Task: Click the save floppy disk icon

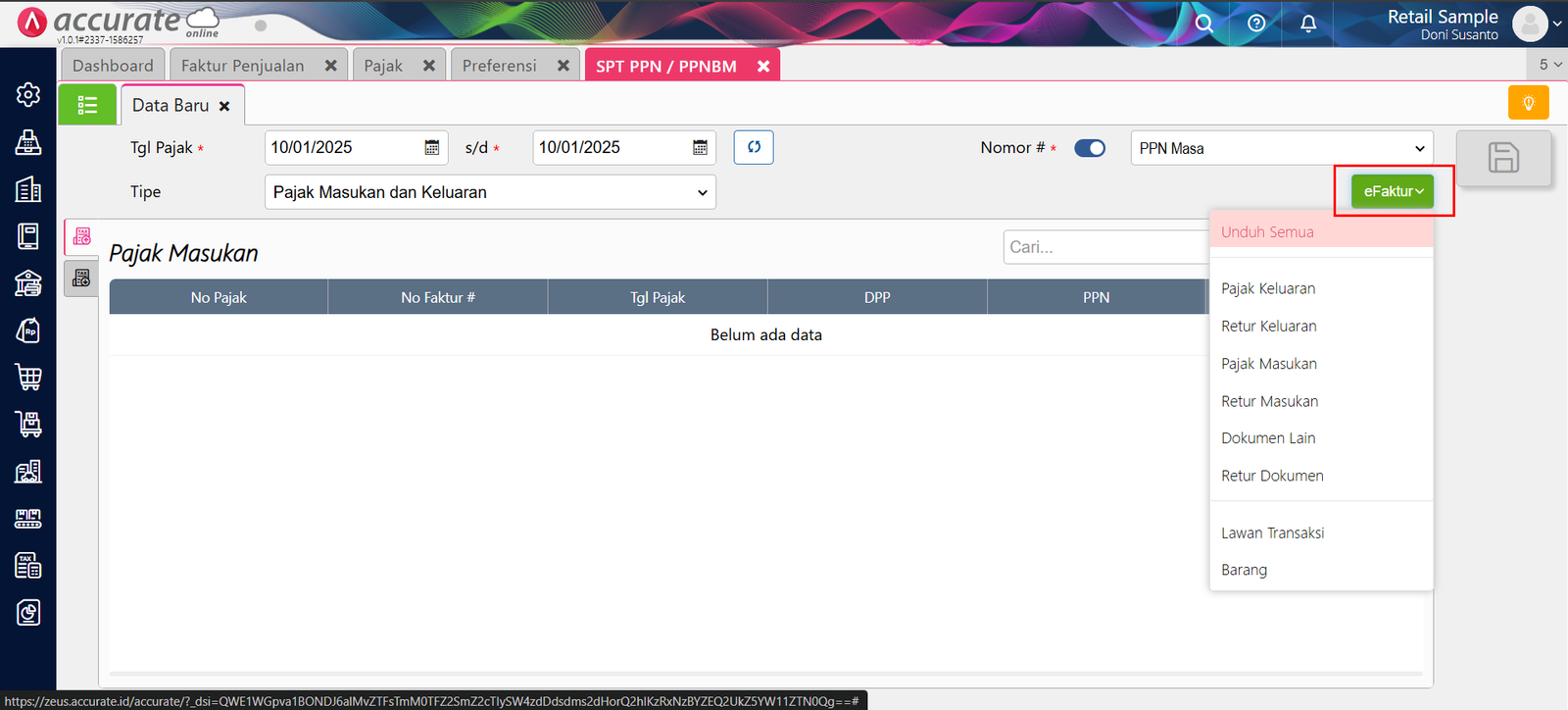Action: (1503, 158)
